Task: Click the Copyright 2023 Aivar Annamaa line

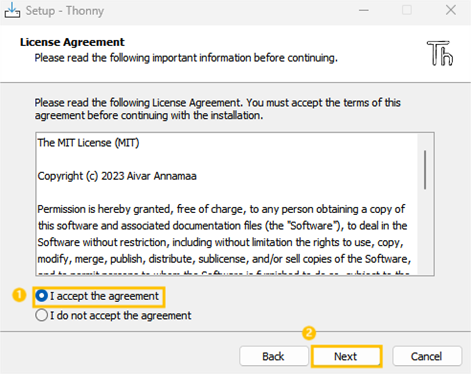Action: [x=117, y=176]
